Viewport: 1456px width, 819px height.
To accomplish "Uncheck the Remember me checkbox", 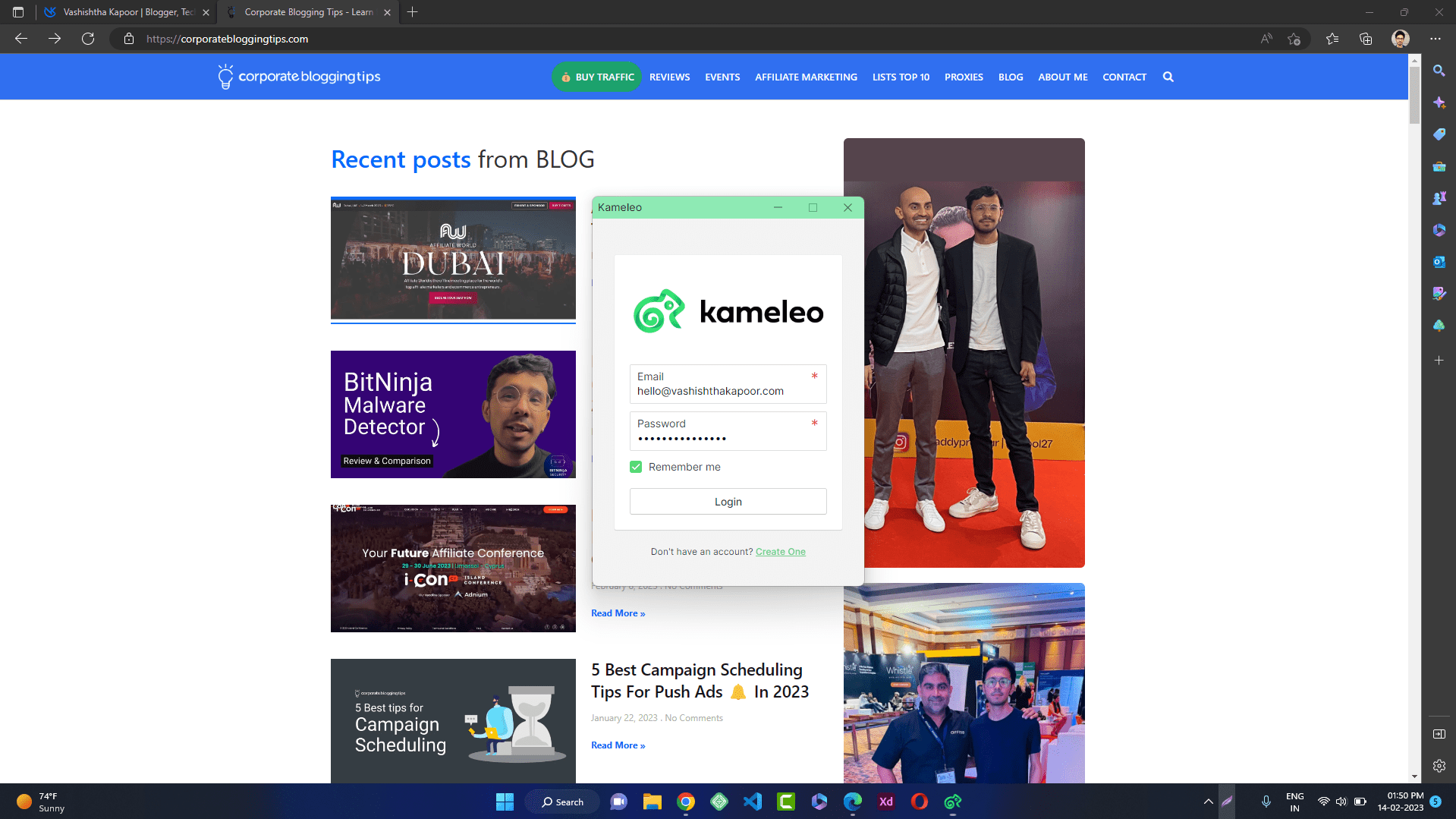I will click(x=636, y=467).
